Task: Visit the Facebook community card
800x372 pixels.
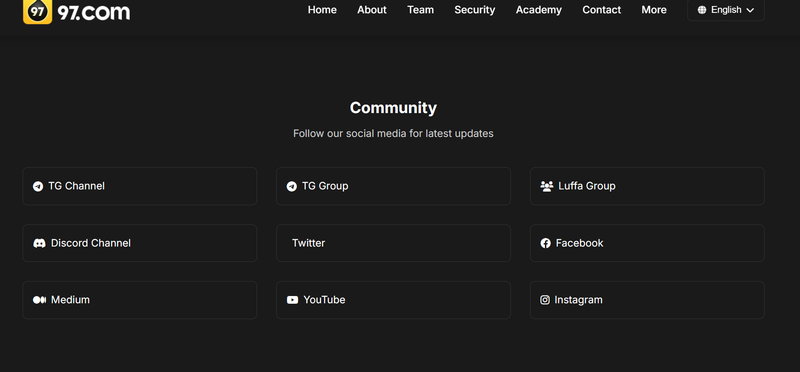Action: point(647,243)
